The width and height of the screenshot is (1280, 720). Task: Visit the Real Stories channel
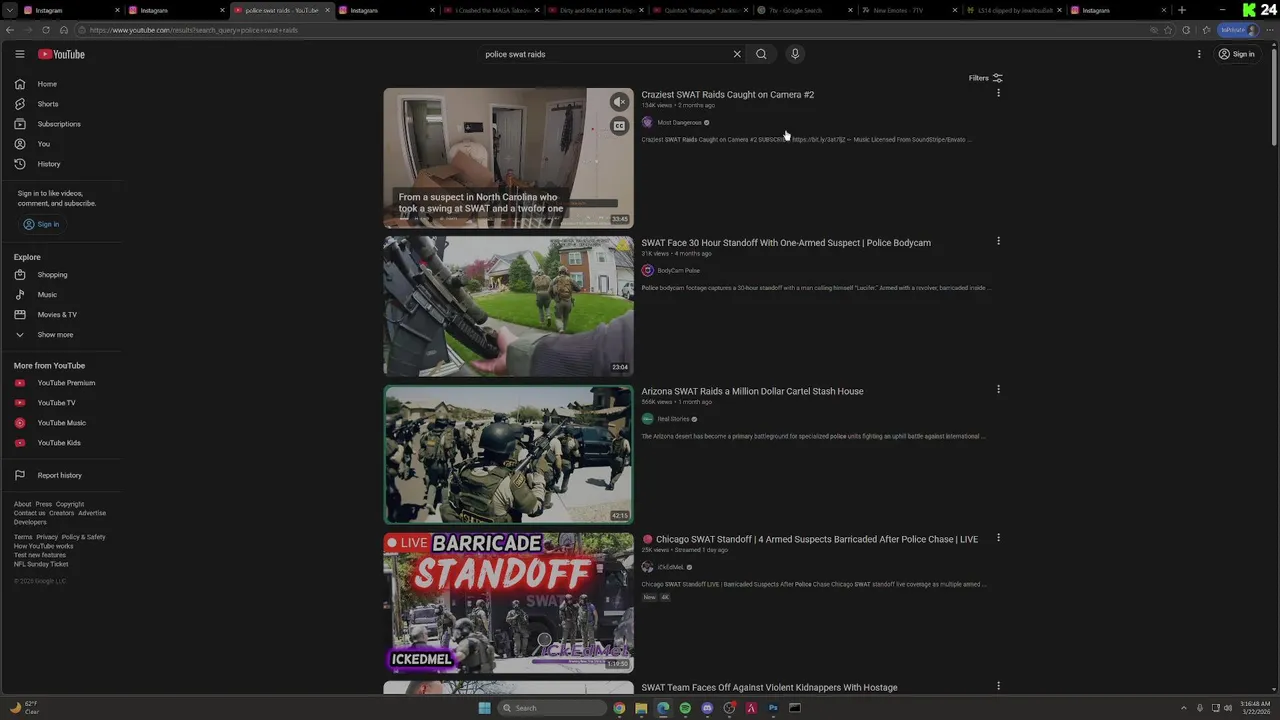coord(673,419)
